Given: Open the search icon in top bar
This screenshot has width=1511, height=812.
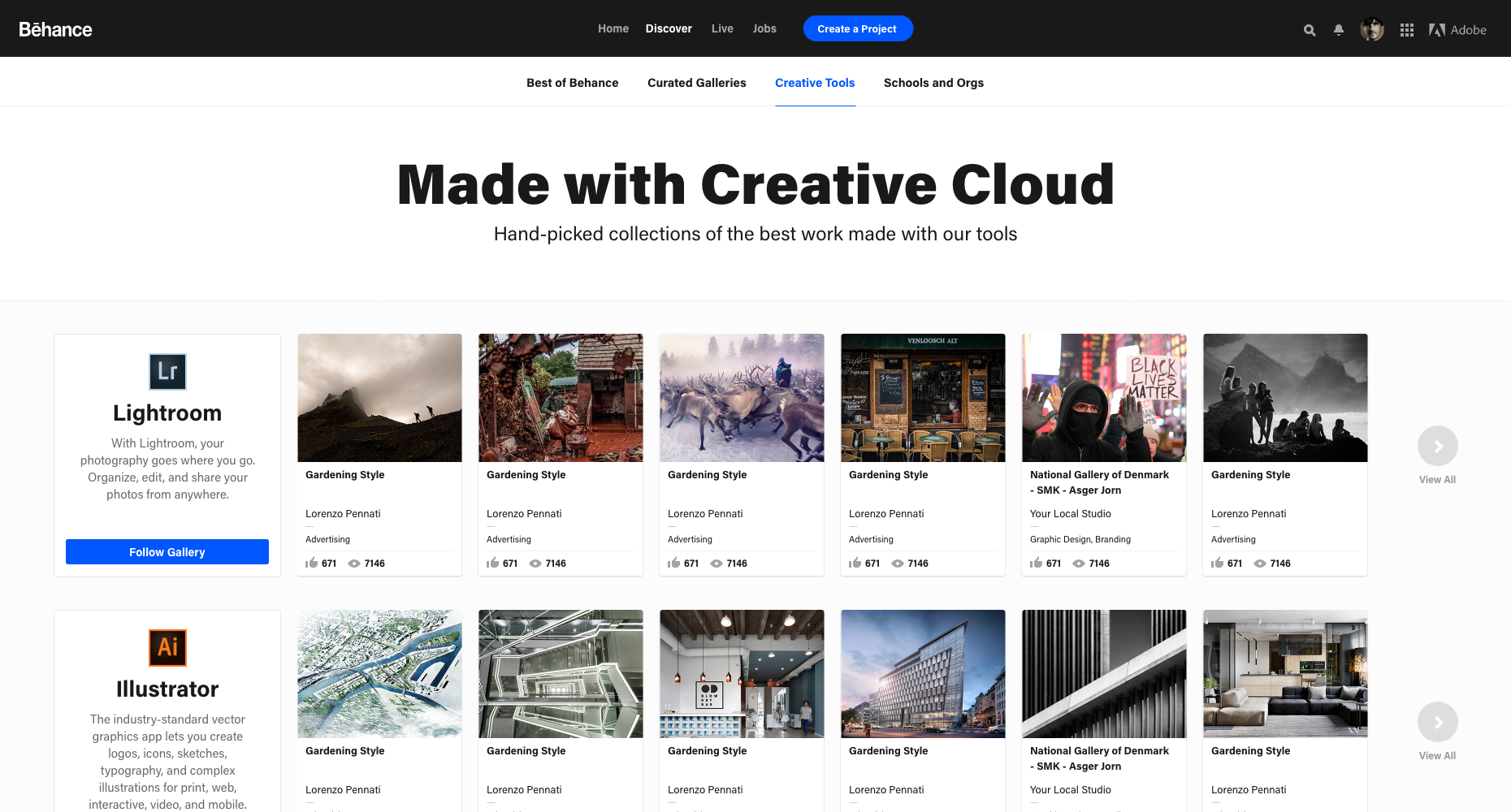Looking at the screenshot, I should point(1310,30).
